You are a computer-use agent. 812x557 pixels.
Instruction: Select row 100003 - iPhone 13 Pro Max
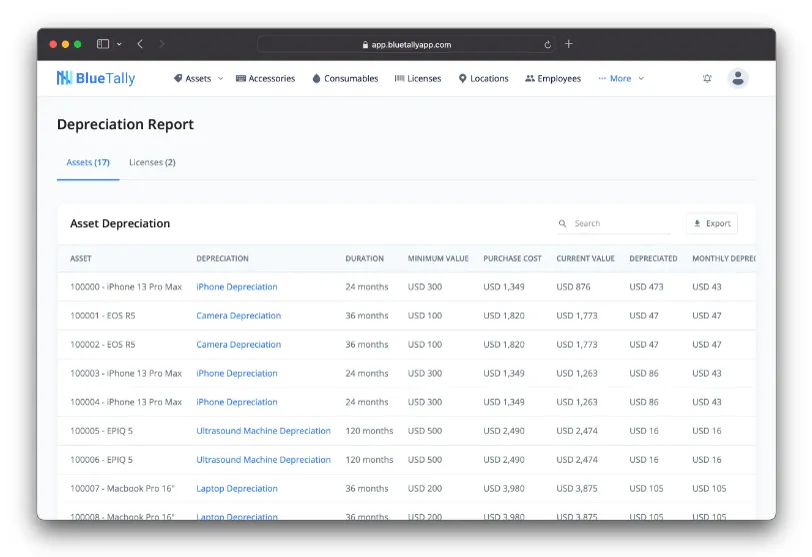coord(407,373)
